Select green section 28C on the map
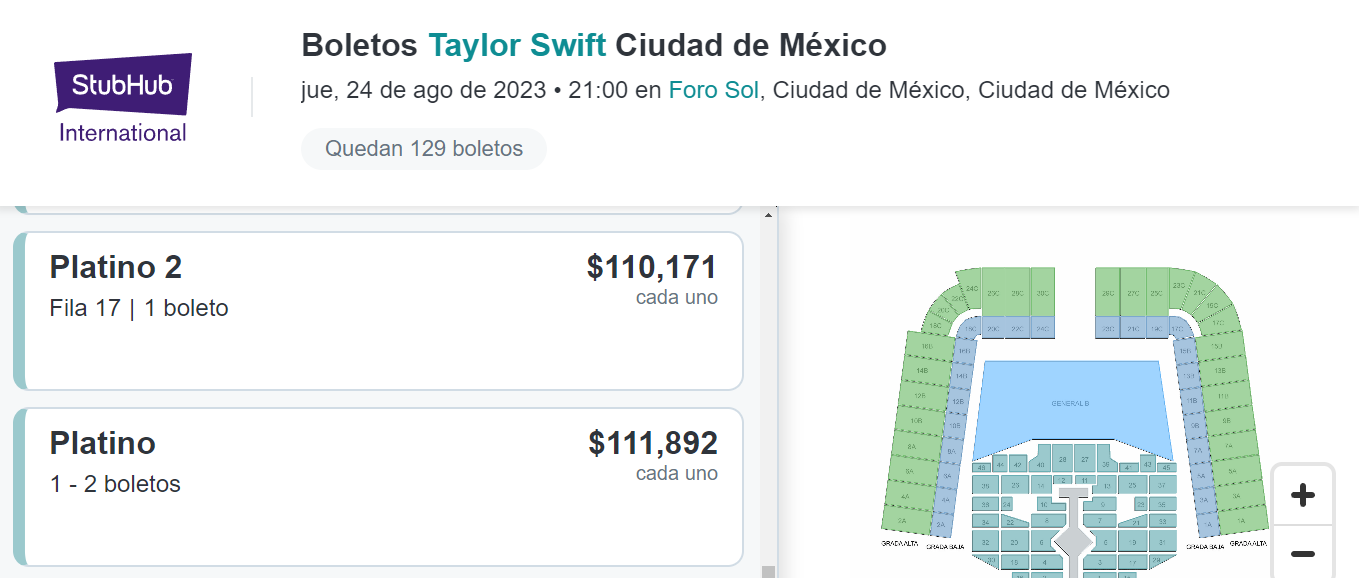The height and width of the screenshot is (578, 1359). coord(1018,293)
